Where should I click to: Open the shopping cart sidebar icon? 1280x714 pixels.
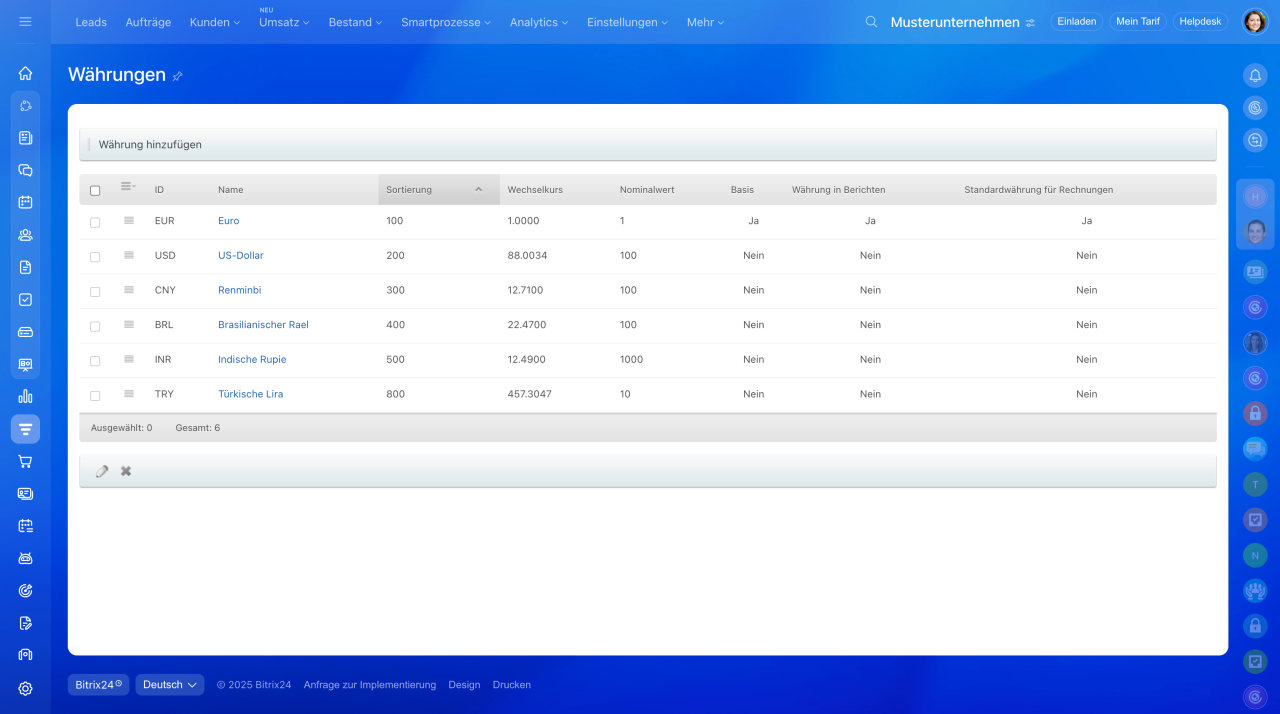click(x=25, y=461)
